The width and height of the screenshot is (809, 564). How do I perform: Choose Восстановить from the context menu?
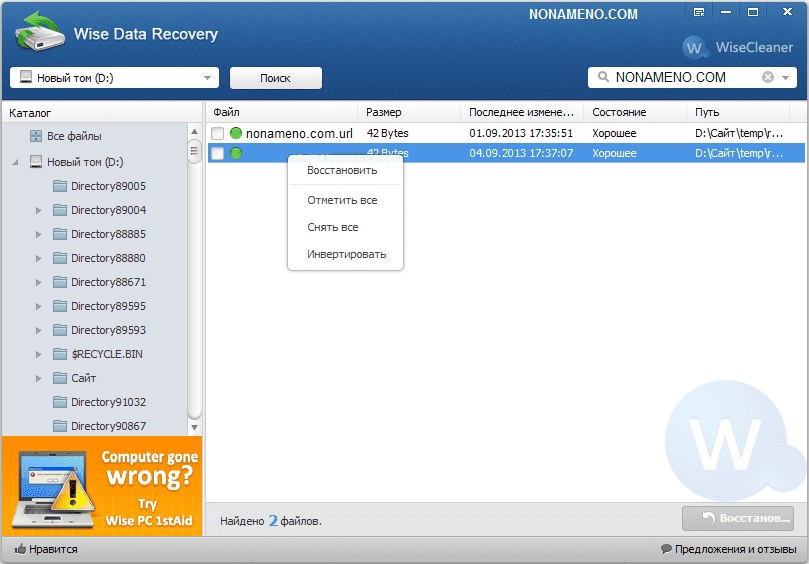pyautogui.click(x=342, y=170)
